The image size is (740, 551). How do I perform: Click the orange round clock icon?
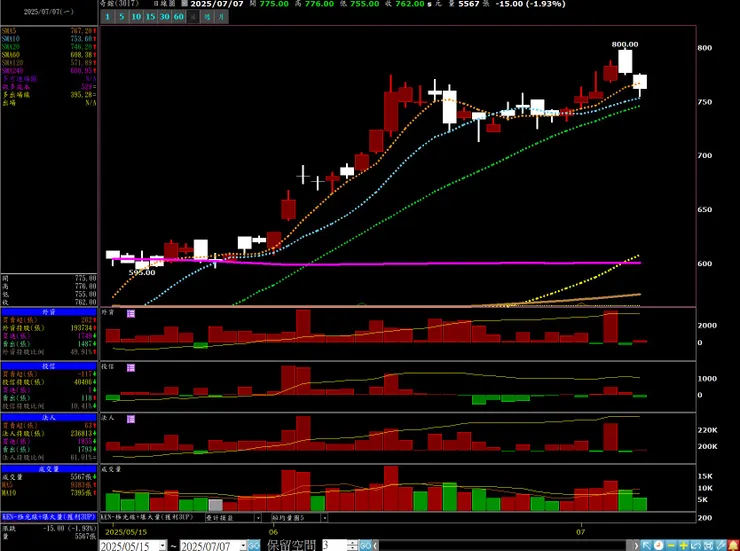659,545
